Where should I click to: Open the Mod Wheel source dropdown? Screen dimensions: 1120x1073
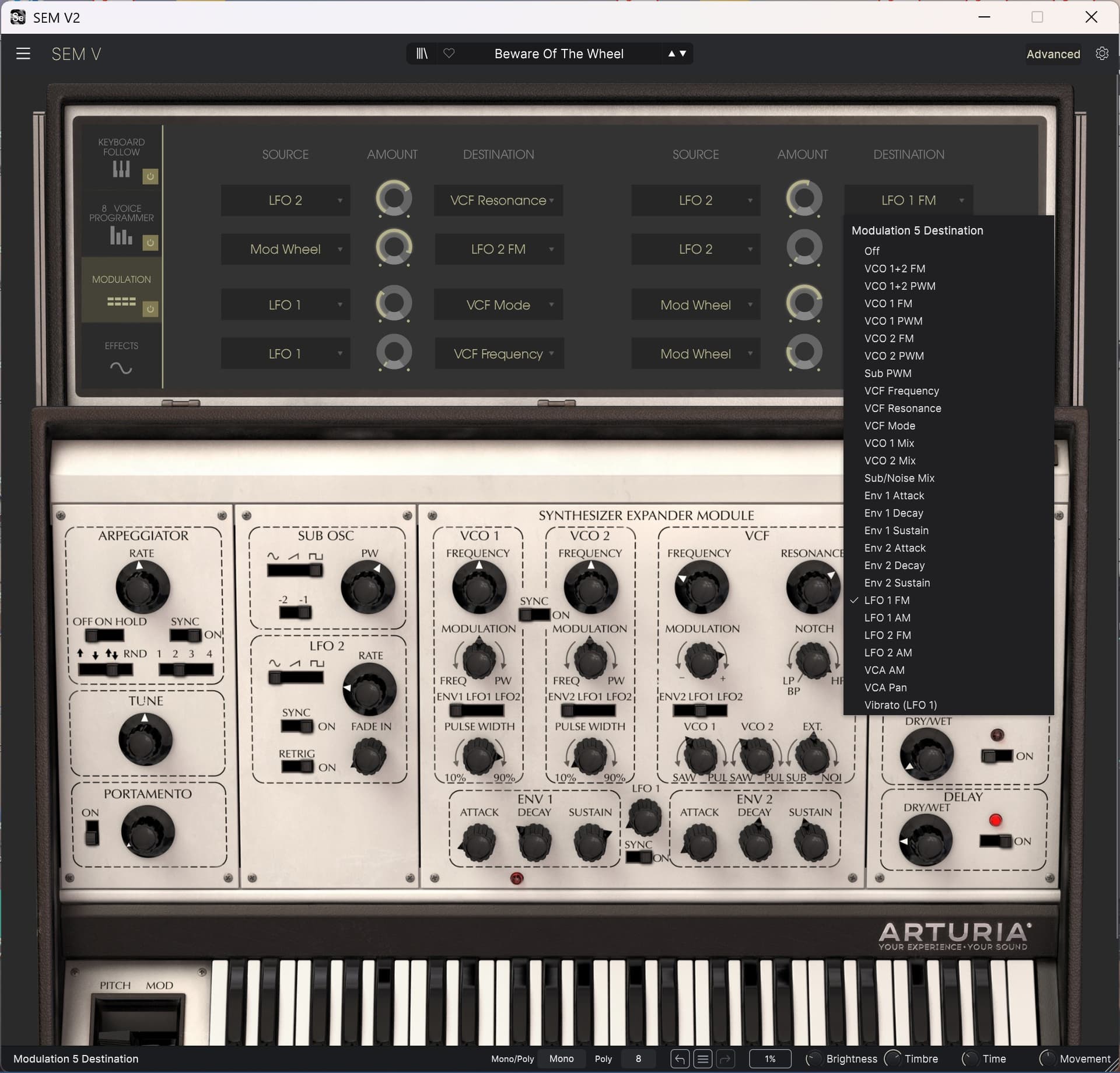click(x=285, y=250)
